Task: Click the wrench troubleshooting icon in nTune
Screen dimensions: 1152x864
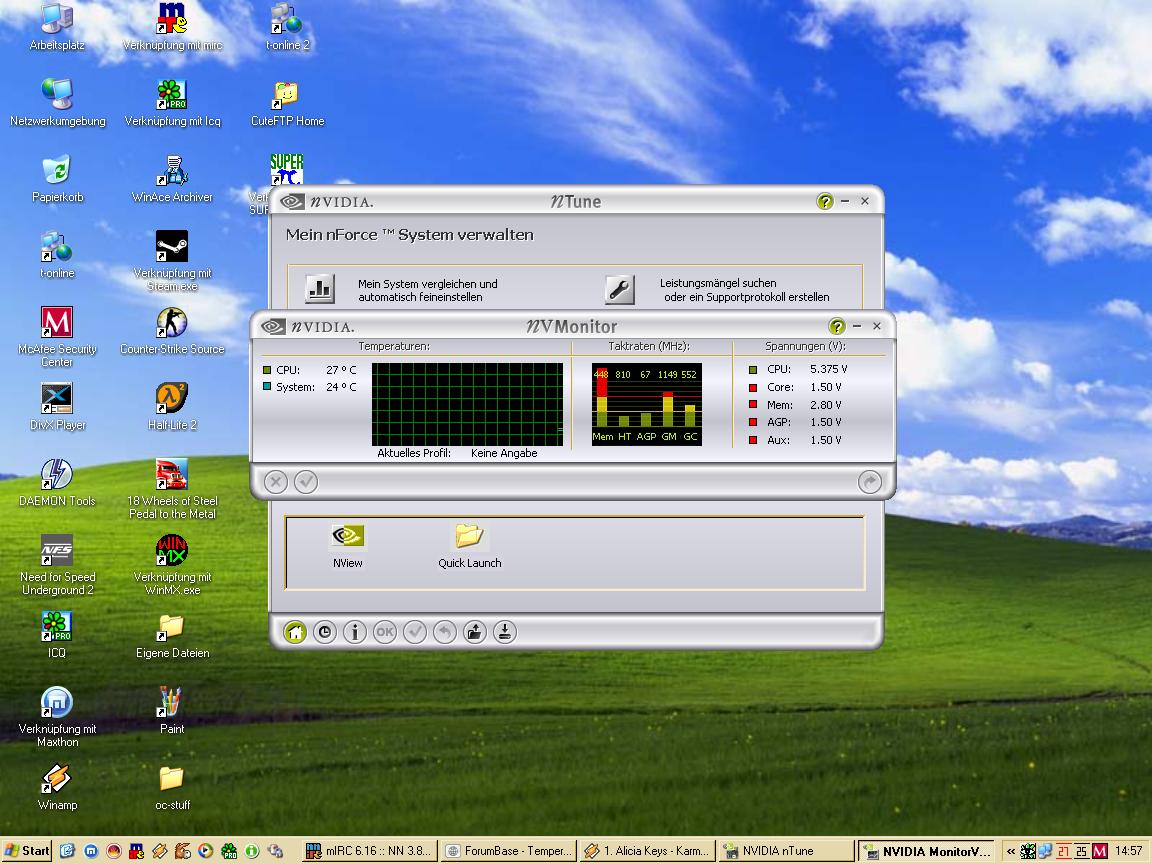Action: pos(619,289)
